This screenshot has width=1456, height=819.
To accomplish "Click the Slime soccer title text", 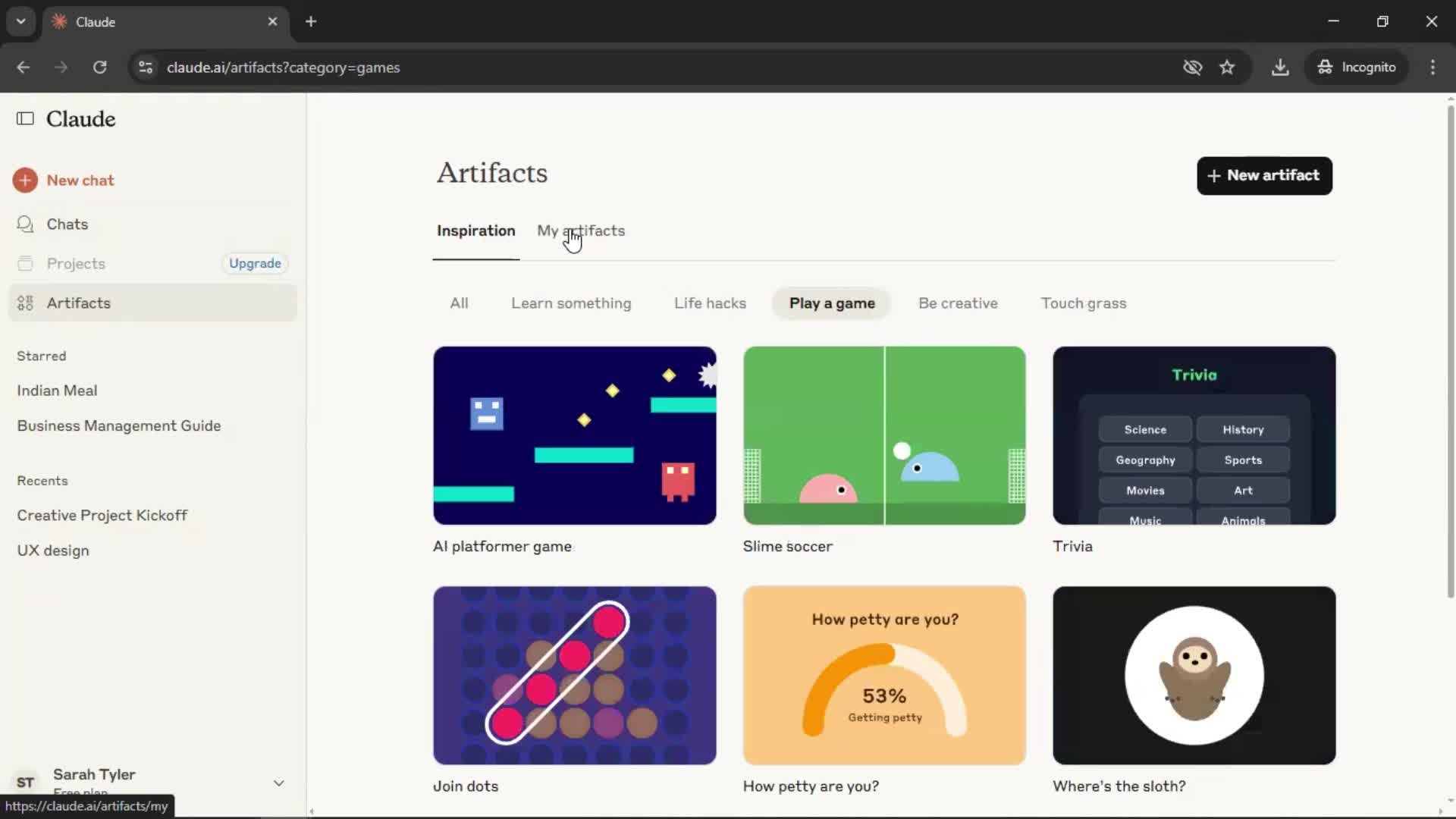I will (x=787, y=547).
